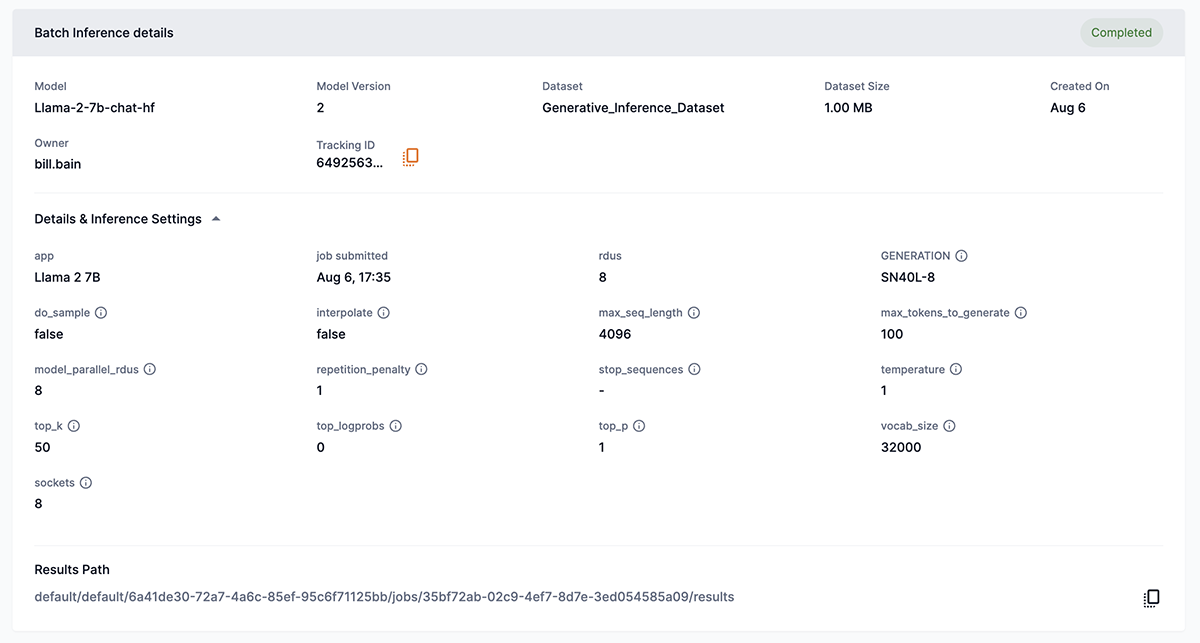Click the interpolate info icon
The width and height of the screenshot is (1200, 643).
pyautogui.click(x=386, y=312)
